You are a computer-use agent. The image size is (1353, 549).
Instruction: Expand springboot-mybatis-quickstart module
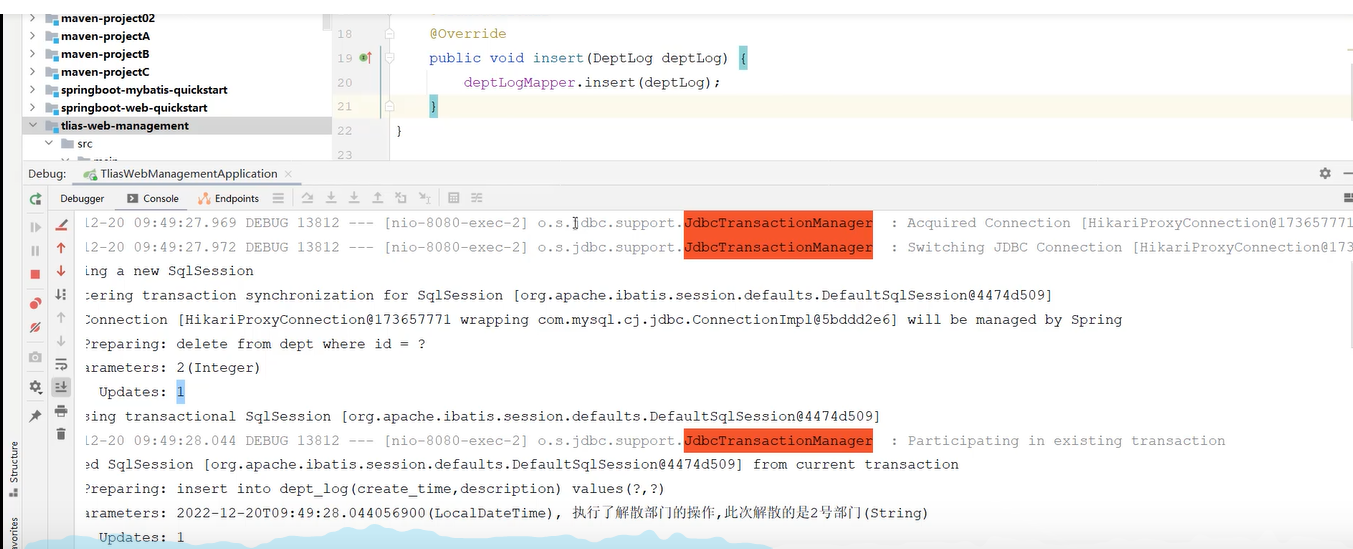tap(33, 90)
